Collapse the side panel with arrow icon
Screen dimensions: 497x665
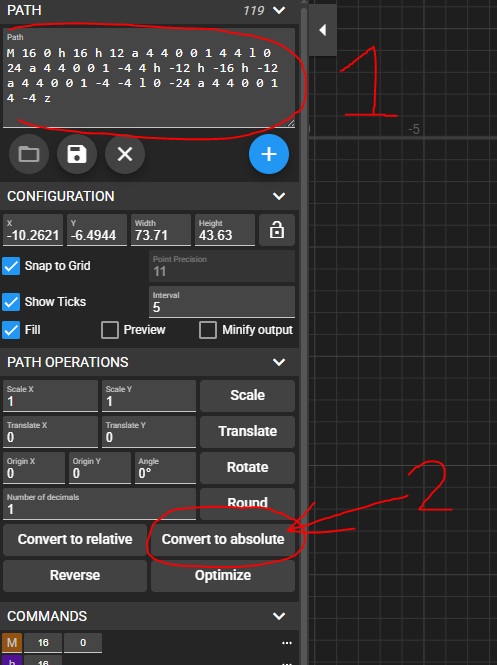(x=323, y=30)
